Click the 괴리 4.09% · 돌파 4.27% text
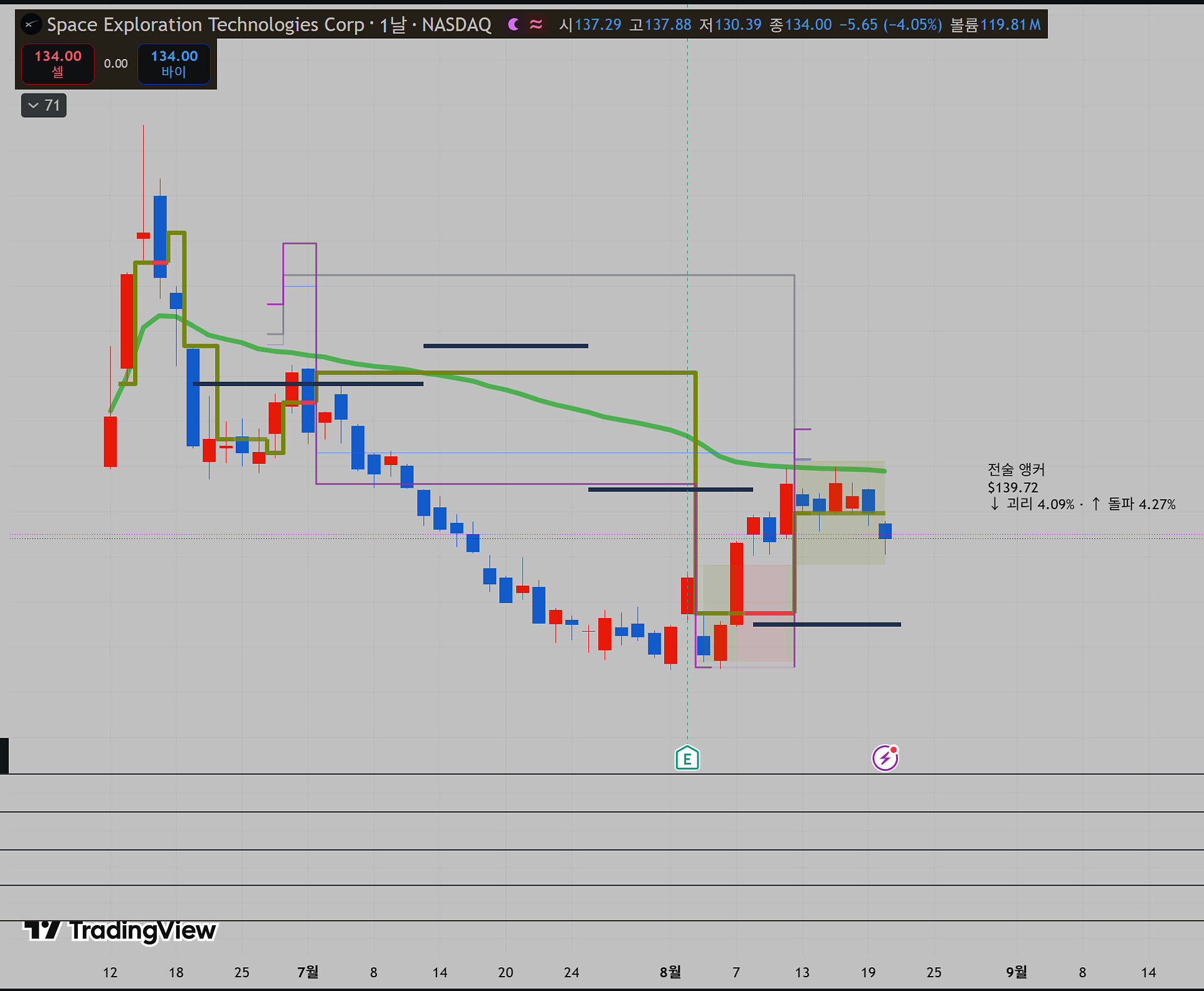 click(1082, 504)
